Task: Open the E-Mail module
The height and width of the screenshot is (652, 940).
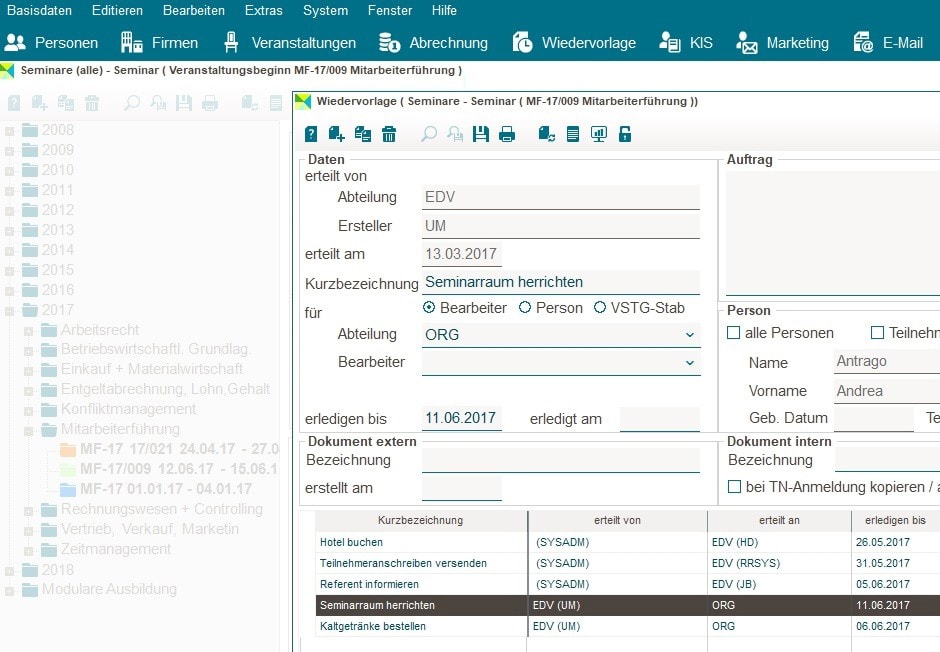Action: 888,43
